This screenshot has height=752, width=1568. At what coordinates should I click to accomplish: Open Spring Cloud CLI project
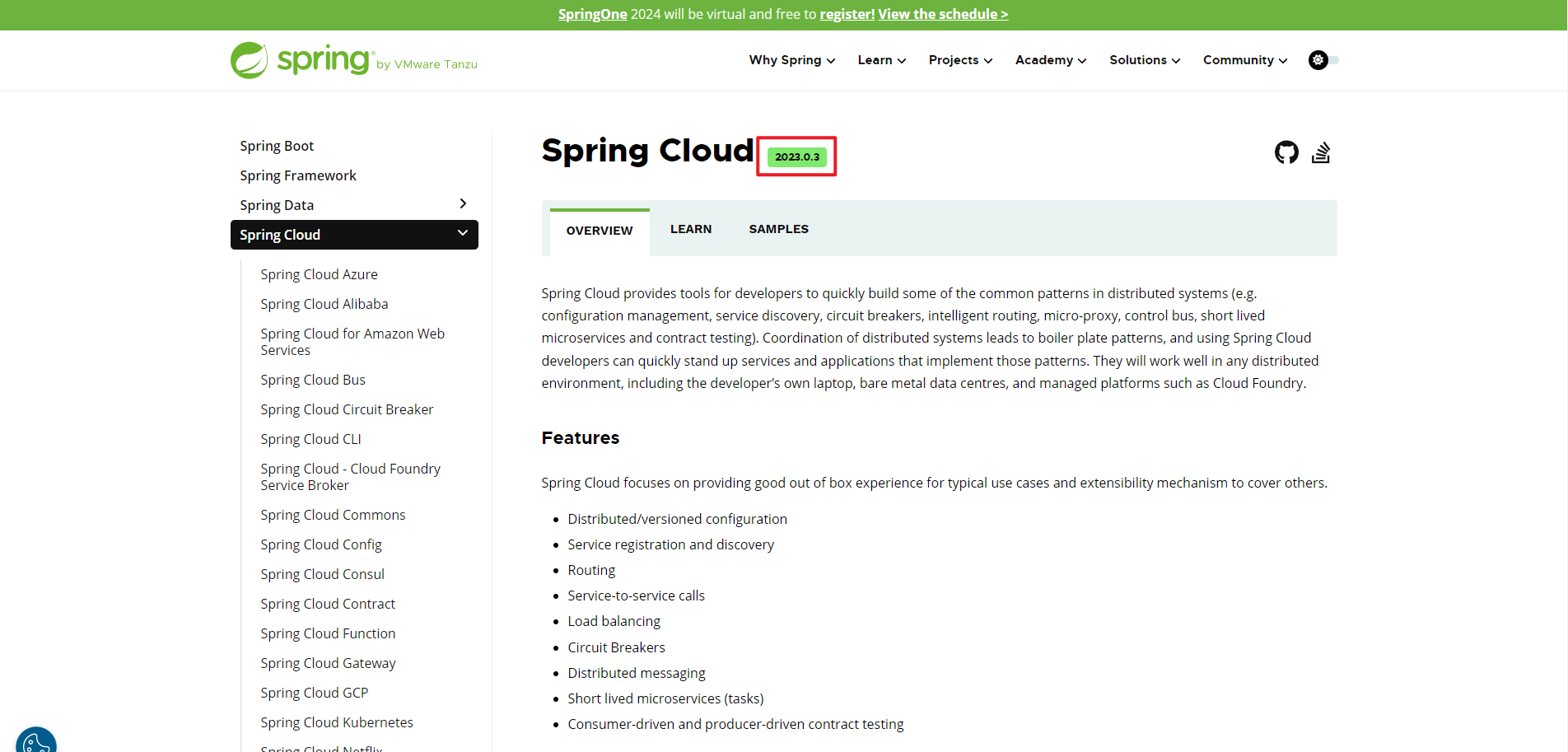pos(311,439)
